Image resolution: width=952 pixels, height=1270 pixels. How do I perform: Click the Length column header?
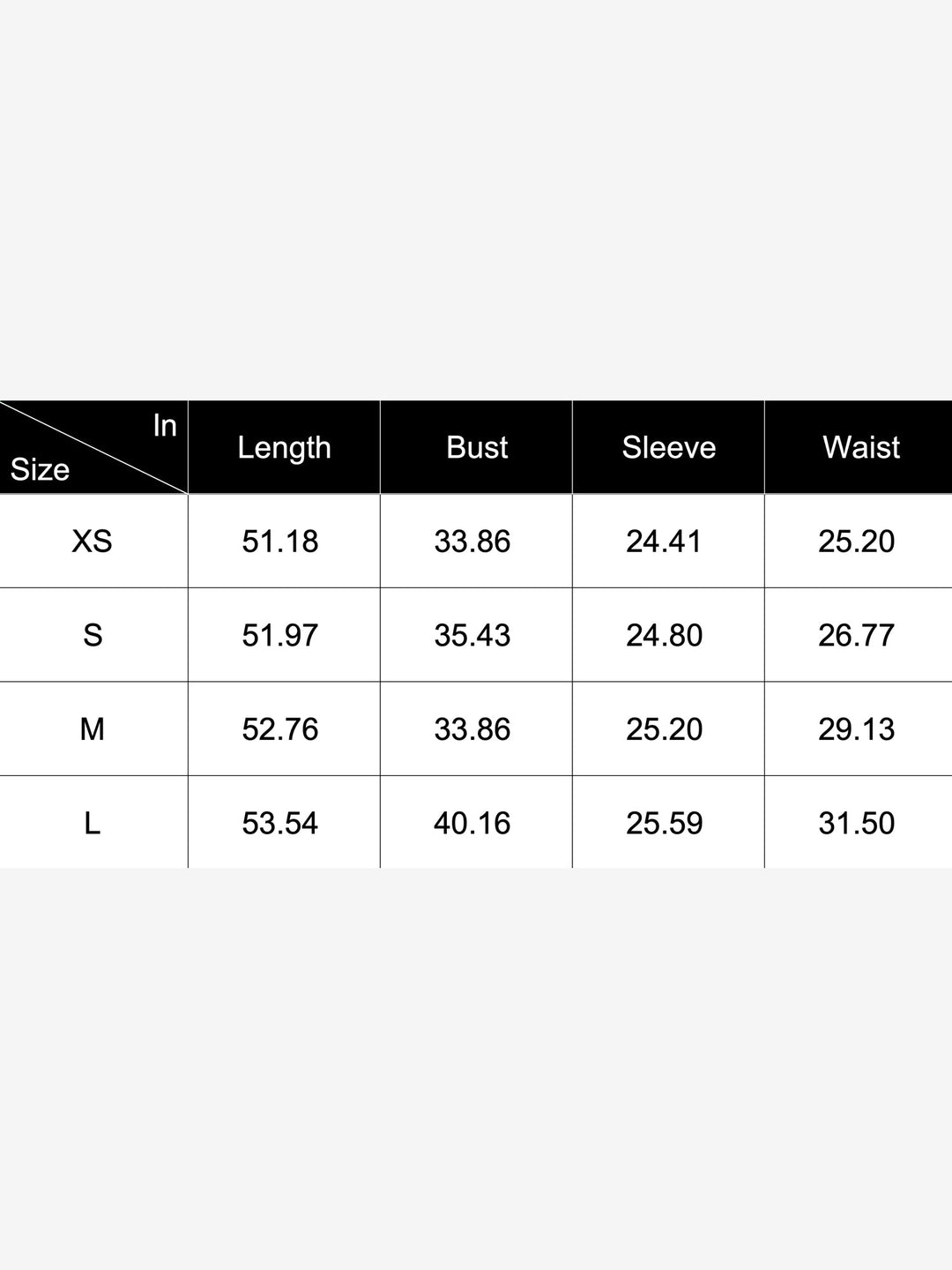pyautogui.click(x=284, y=447)
